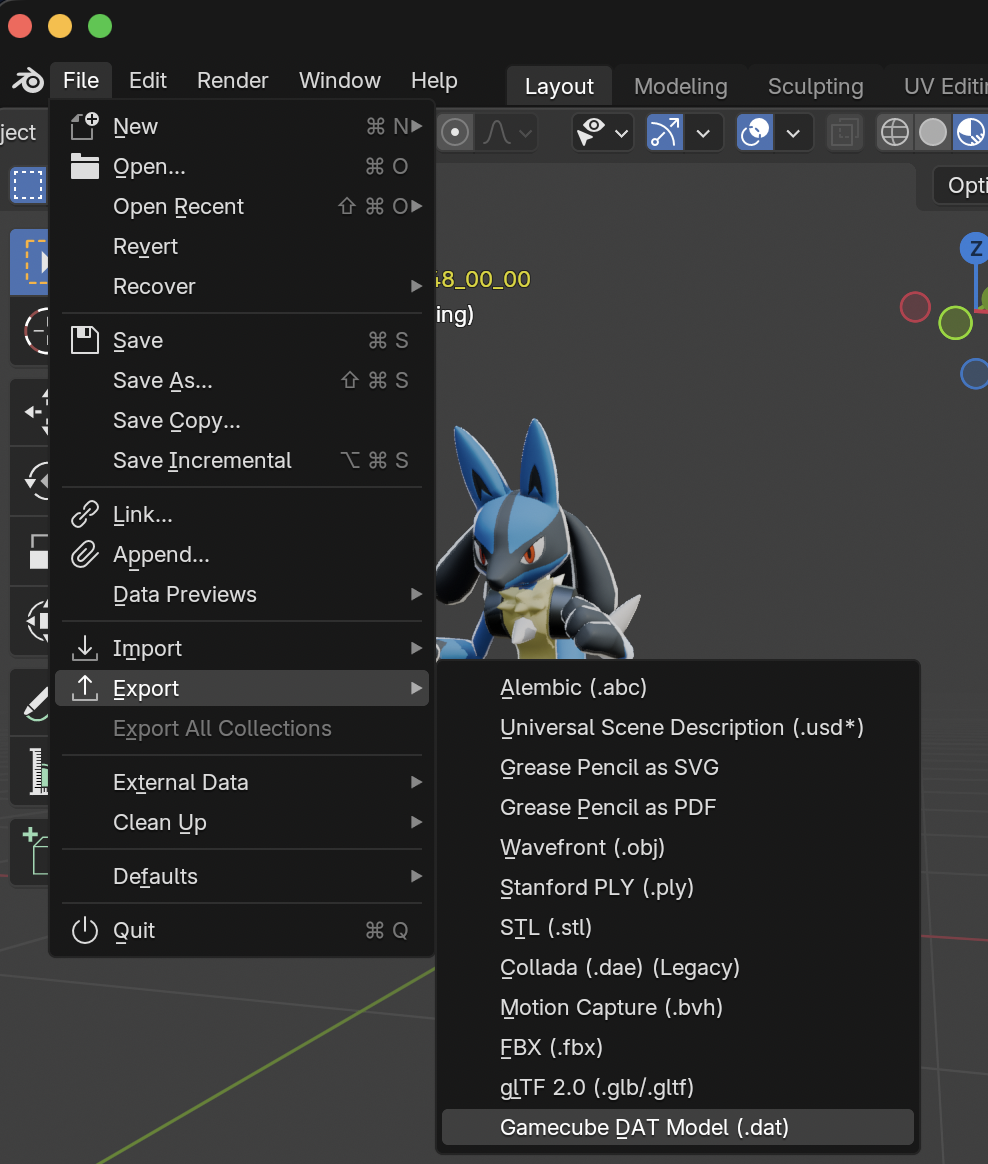Choose Save As... menu entry

[242, 381]
